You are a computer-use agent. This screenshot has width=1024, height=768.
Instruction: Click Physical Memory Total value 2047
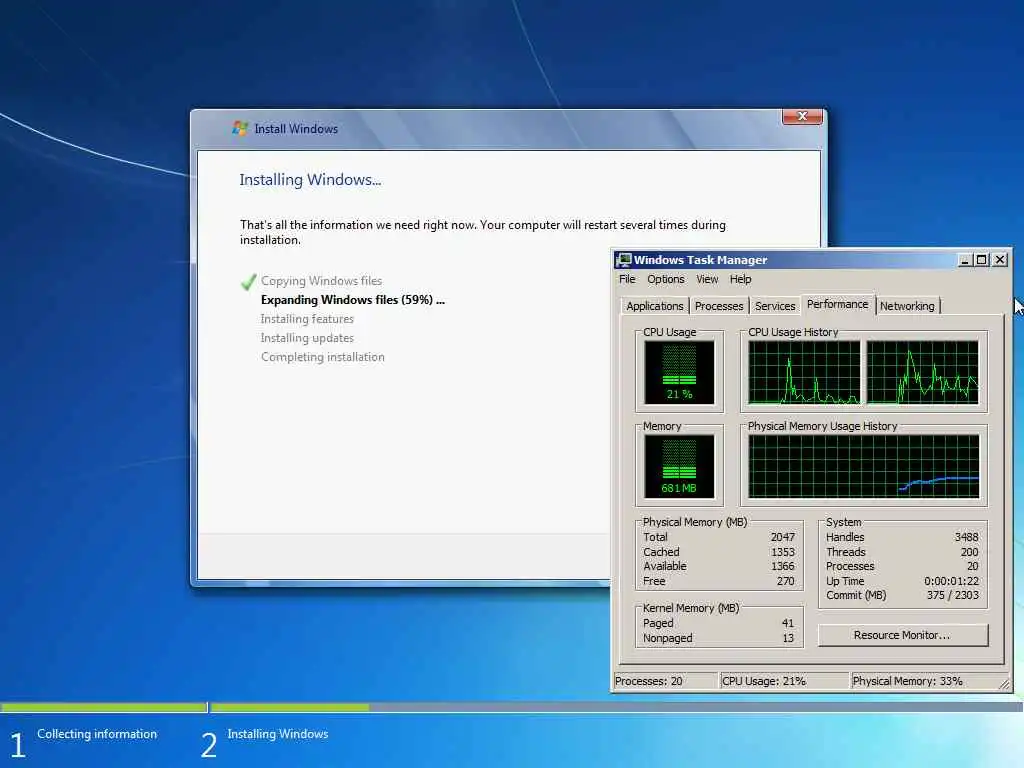pyautogui.click(x=782, y=537)
